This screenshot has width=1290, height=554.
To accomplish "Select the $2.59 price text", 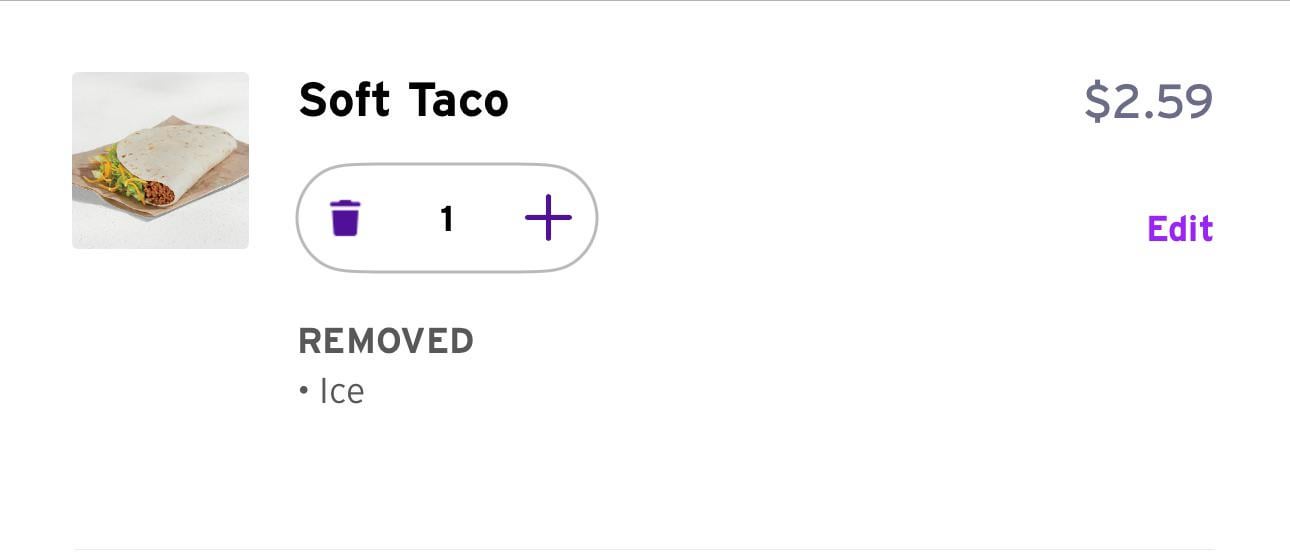I will (x=1148, y=101).
